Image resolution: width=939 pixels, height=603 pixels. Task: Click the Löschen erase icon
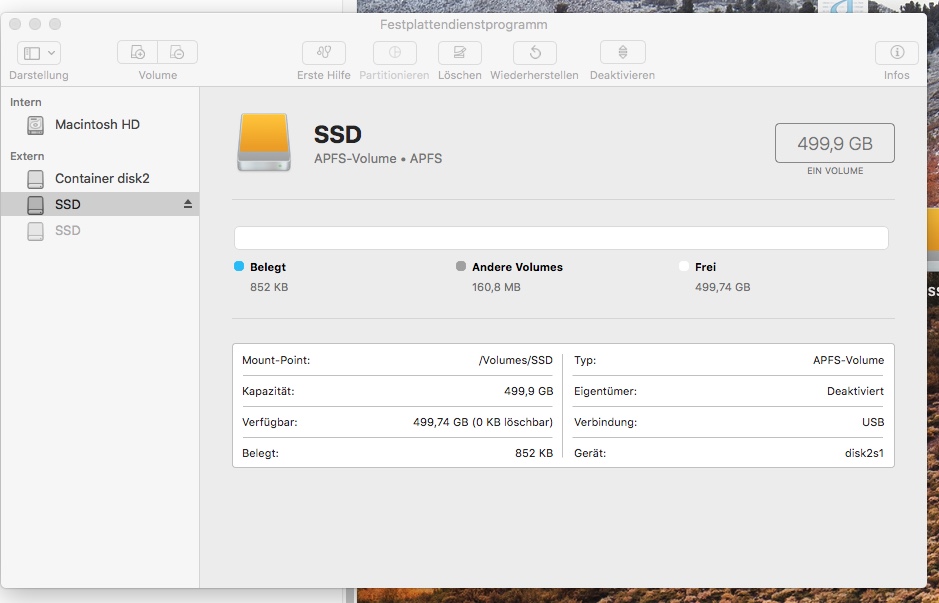[x=459, y=53]
